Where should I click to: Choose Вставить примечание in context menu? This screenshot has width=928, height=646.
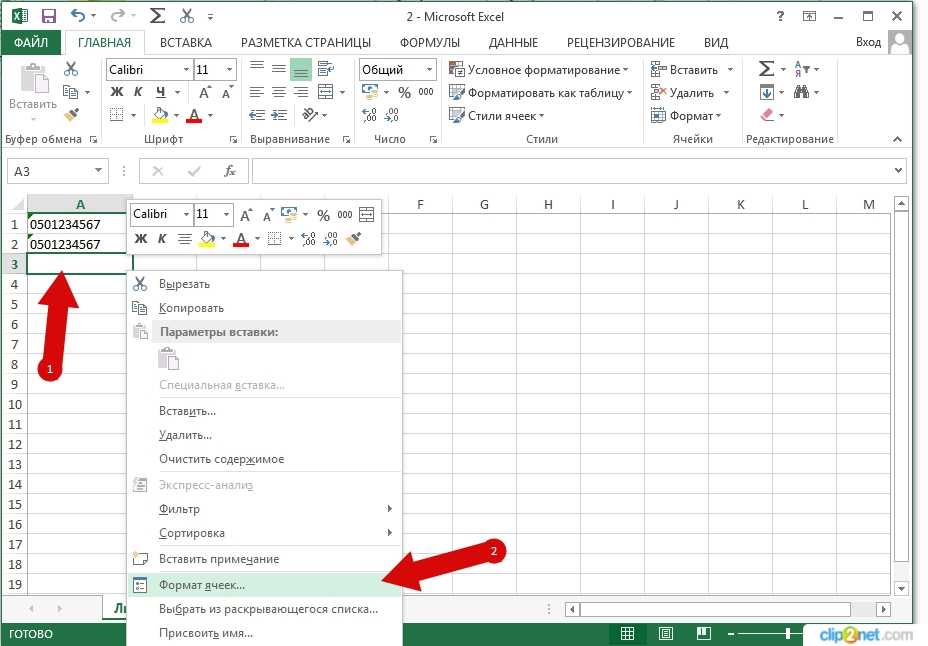click(x=265, y=559)
